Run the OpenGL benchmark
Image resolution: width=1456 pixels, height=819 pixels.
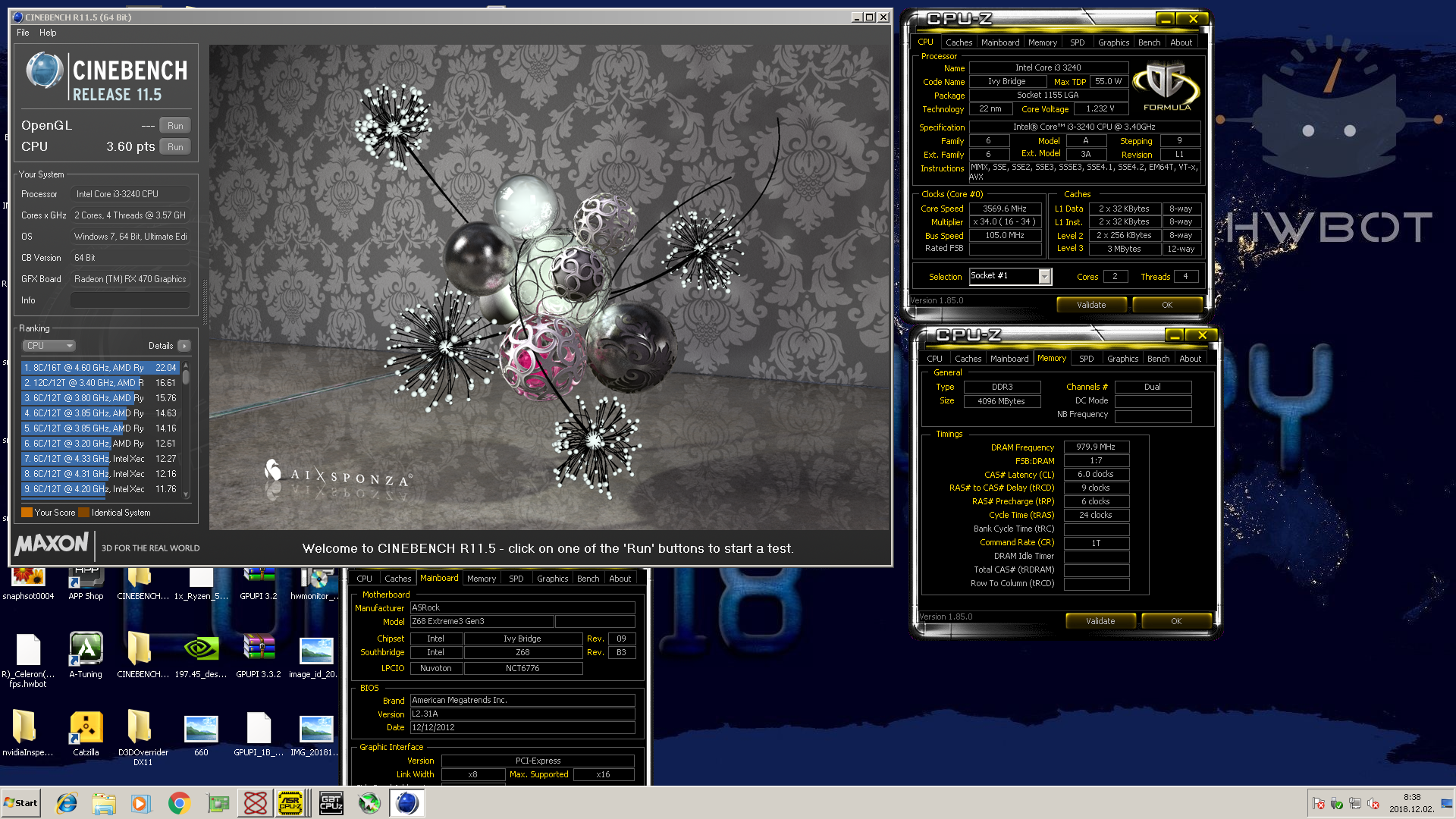[175, 126]
